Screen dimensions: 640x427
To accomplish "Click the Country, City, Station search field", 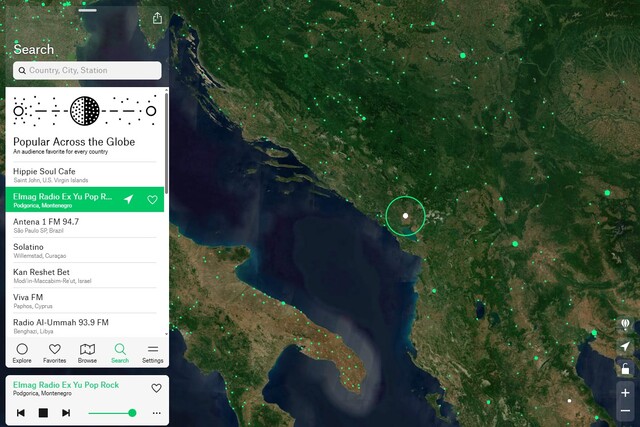I will pos(87,70).
